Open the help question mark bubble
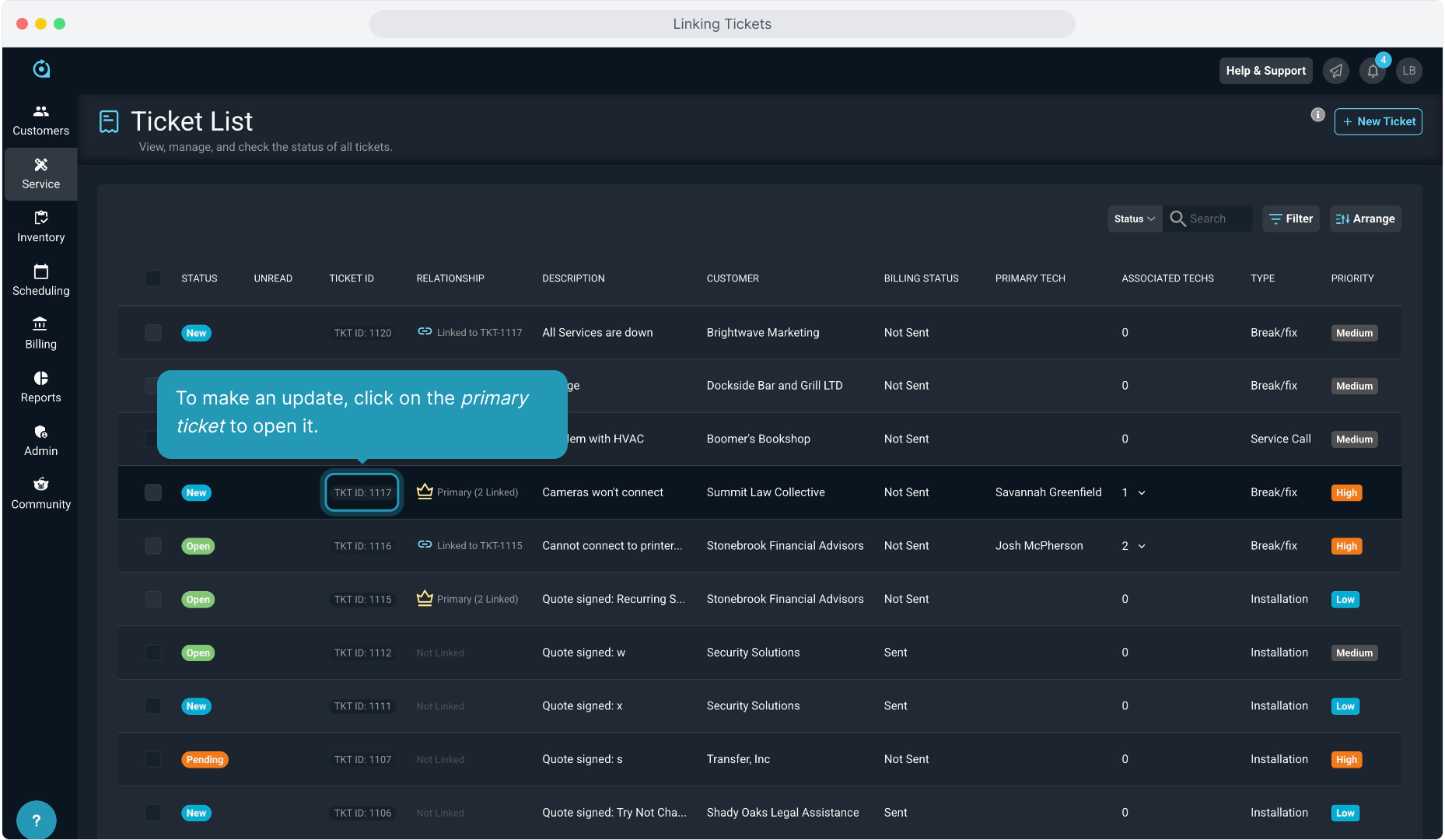 pyautogui.click(x=36, y=820)
